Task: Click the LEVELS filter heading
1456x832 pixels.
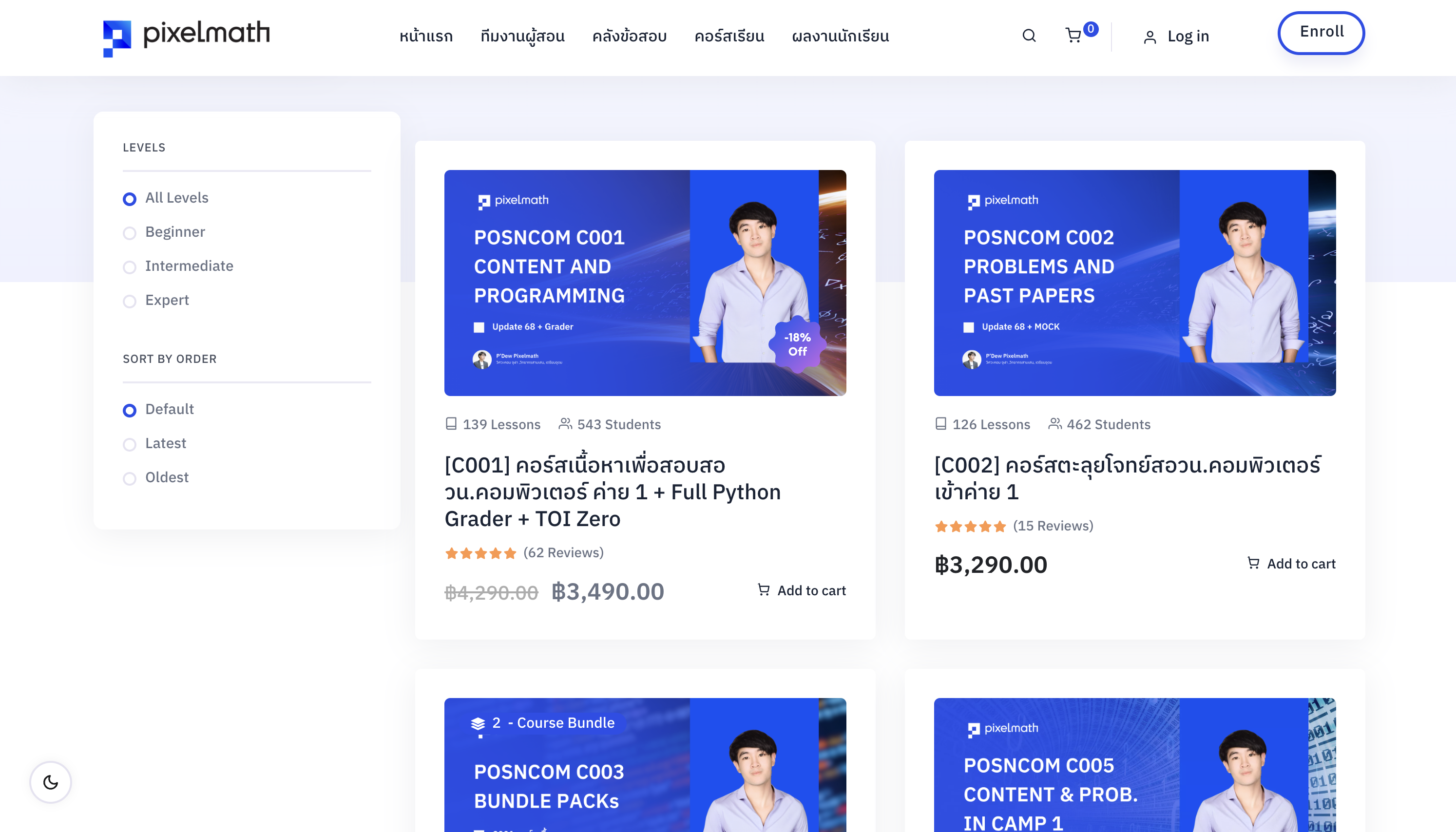Action: click(x=144, y=148)
